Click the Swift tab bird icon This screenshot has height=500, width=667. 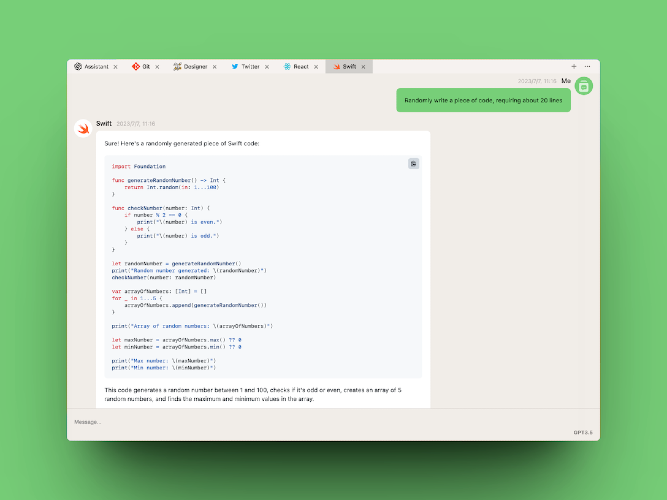click(x=336, y=67)
